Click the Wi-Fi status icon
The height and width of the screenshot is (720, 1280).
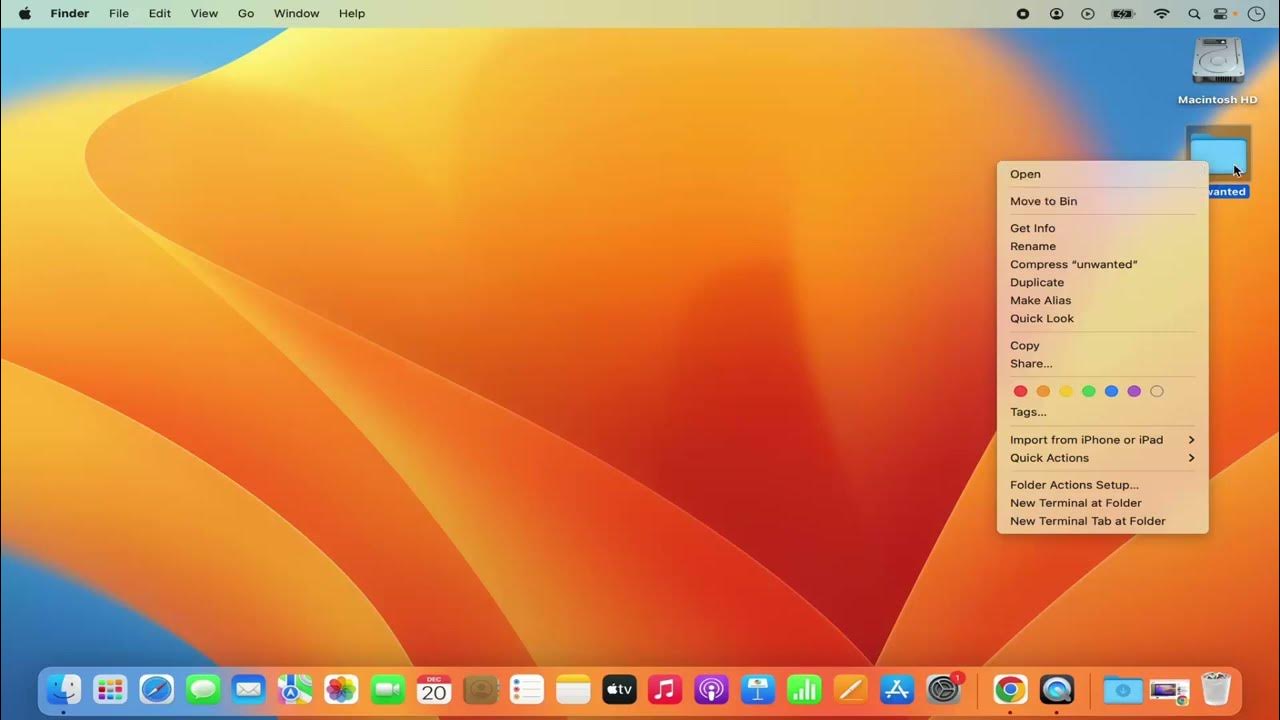point(1161,13)
